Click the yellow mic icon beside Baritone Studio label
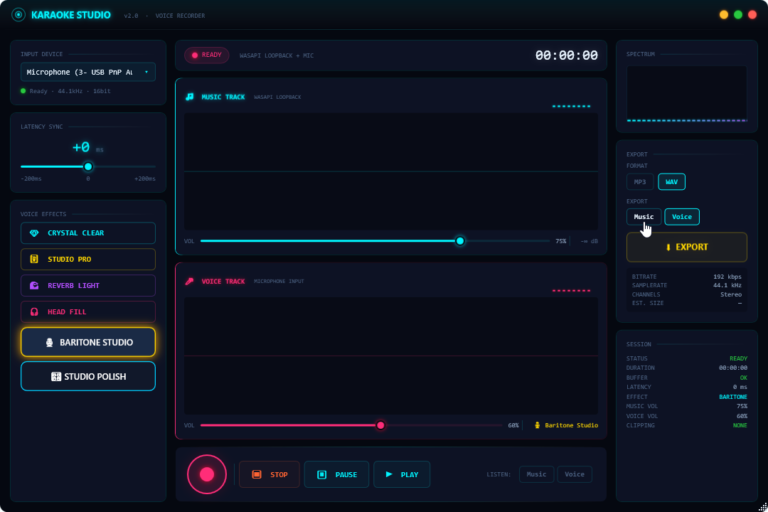This screenshot has height=512, width=768. pos(537,425)
